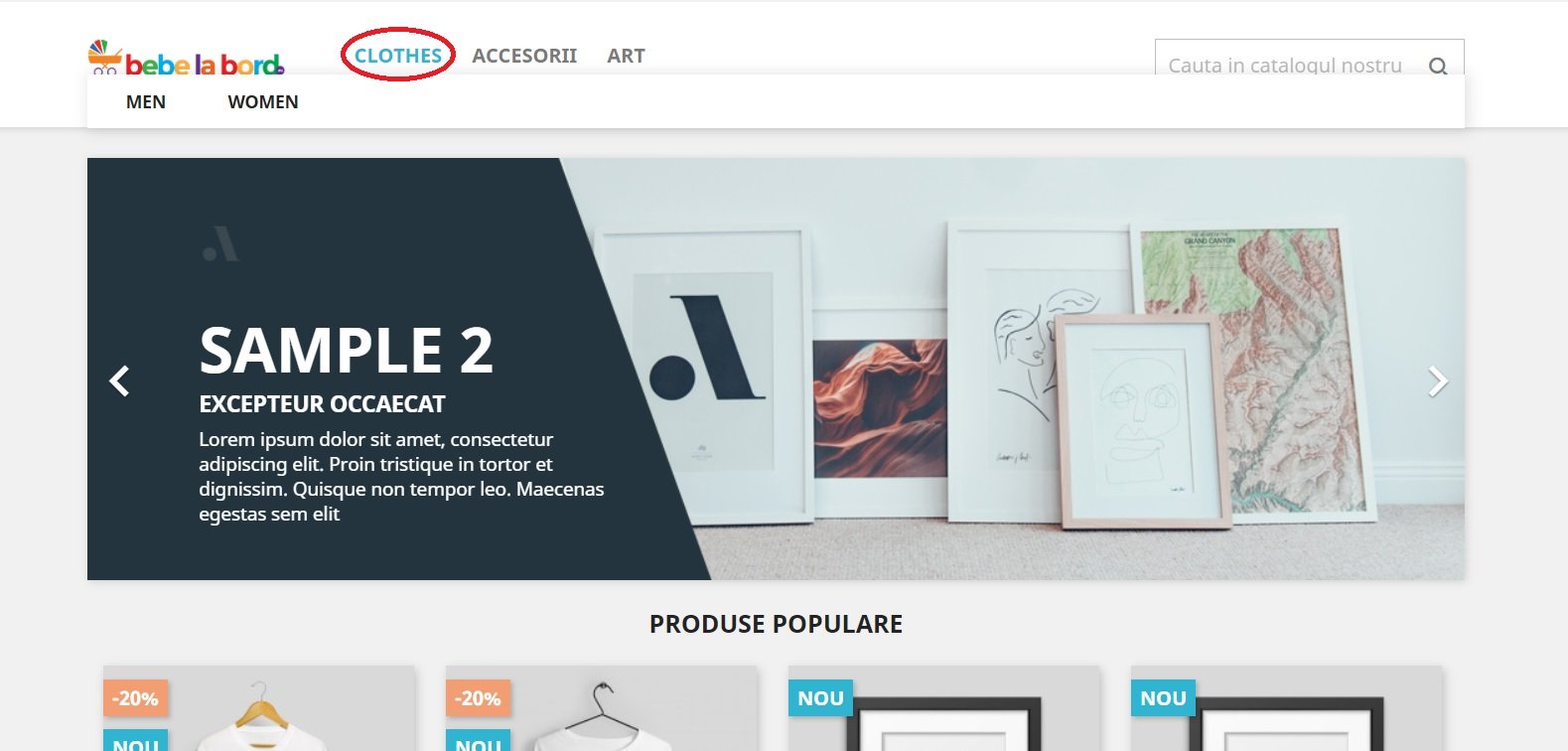The image size is (1568, 751).
Task: Click the first -20% discount badge
Action: pyautogui.click(x=136, y=698)
